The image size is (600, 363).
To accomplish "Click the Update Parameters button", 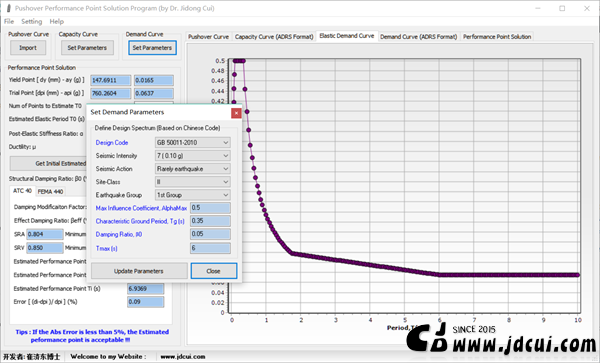I will click(139, 271).
